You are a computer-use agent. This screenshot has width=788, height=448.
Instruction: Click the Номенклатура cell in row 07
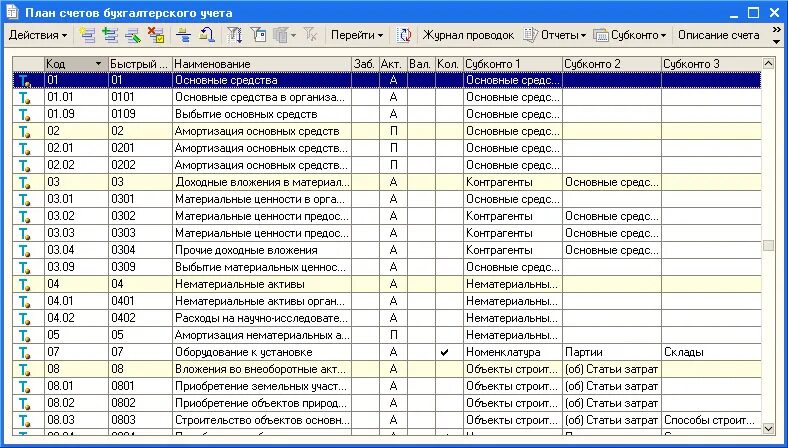pyautogui.click(x=512, y=352)
